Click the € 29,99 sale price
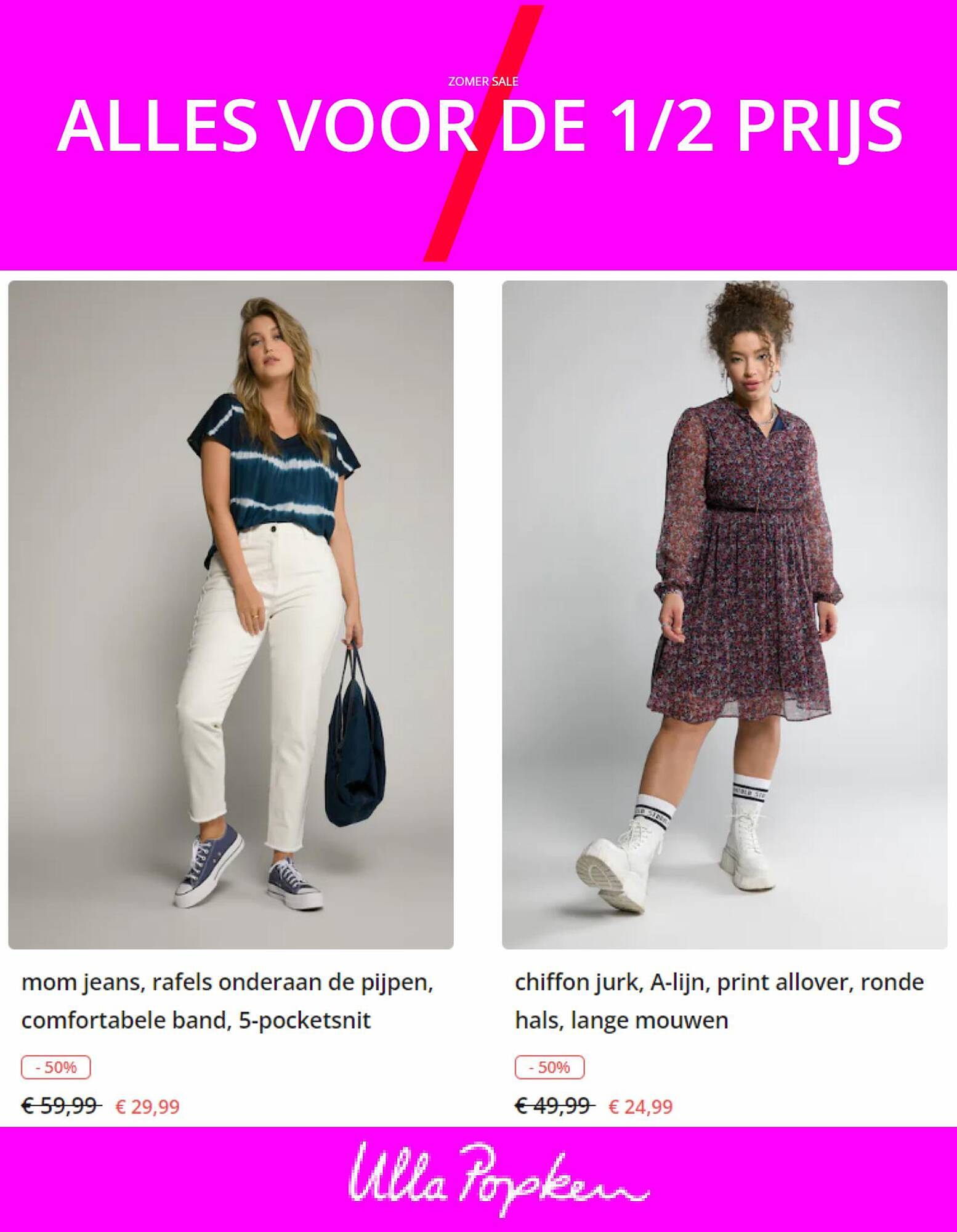Viewport: 957px width, 1232px height. coord(147,1107)
